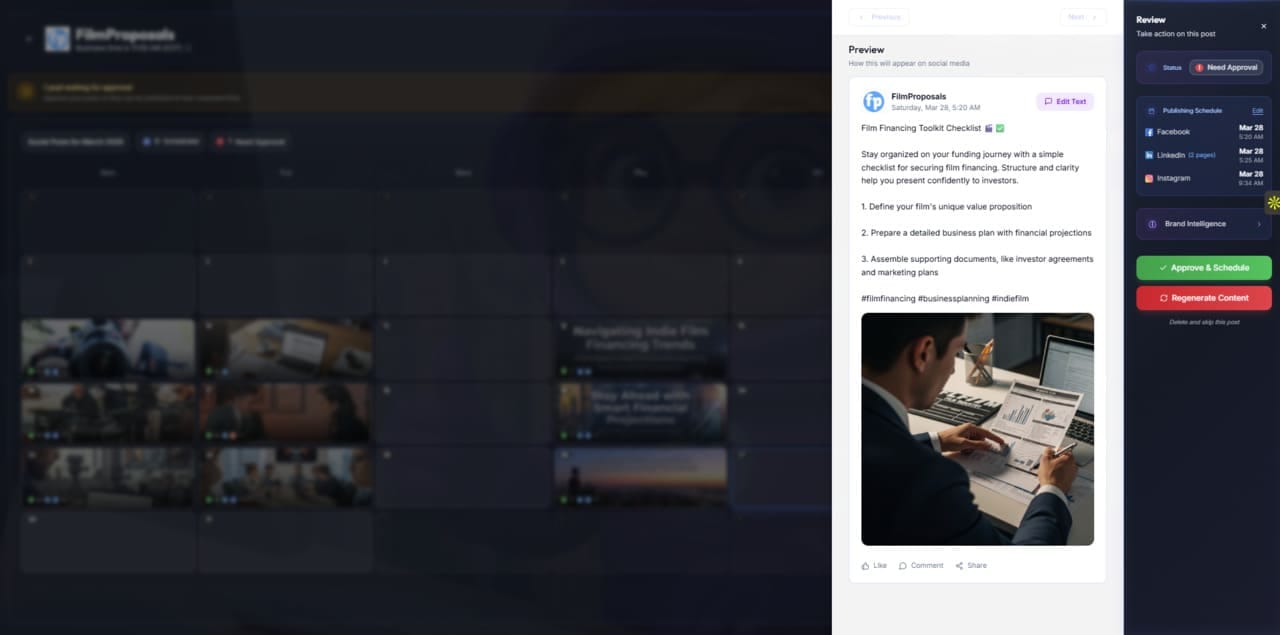Close the Review panel
The height and width of the screenshot is (635, 1280).
tap(1263, 26)
